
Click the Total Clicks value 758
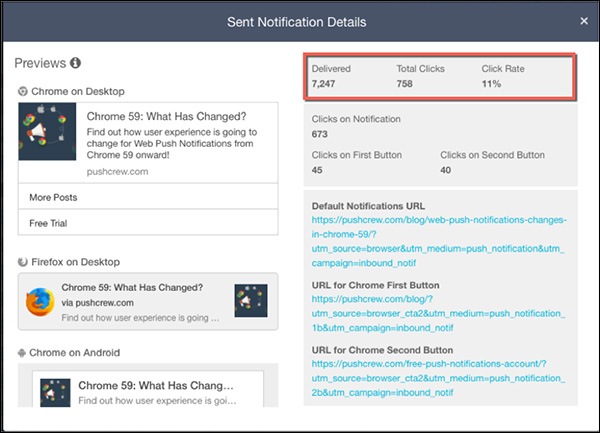(404, 84)
